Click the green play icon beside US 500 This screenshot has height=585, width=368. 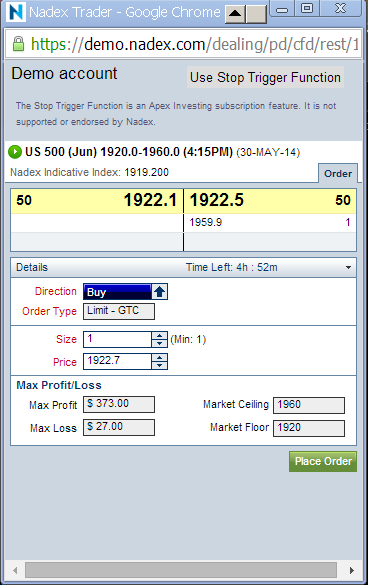[x=15, y=152]
